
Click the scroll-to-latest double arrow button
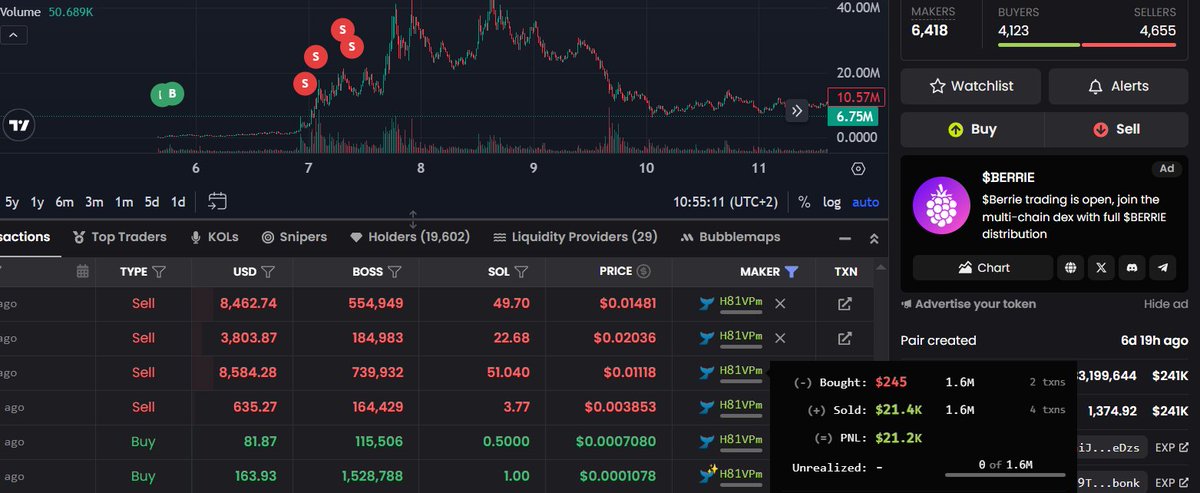click(x=797, y=111)
